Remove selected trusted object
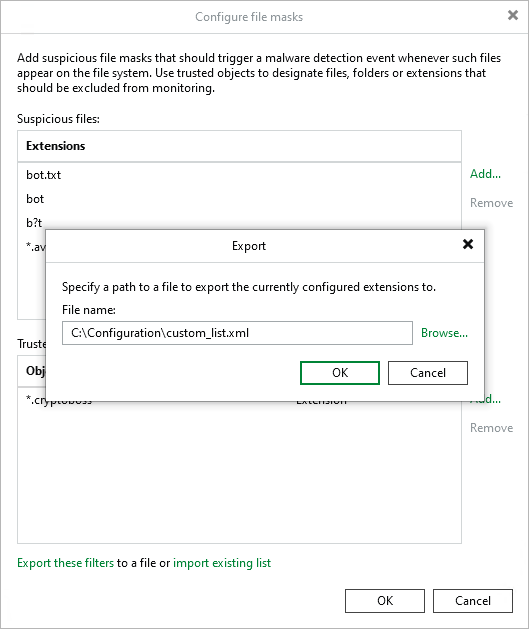Image resolution: width=529 pixels, height=629 pixels. pos(491,428)
